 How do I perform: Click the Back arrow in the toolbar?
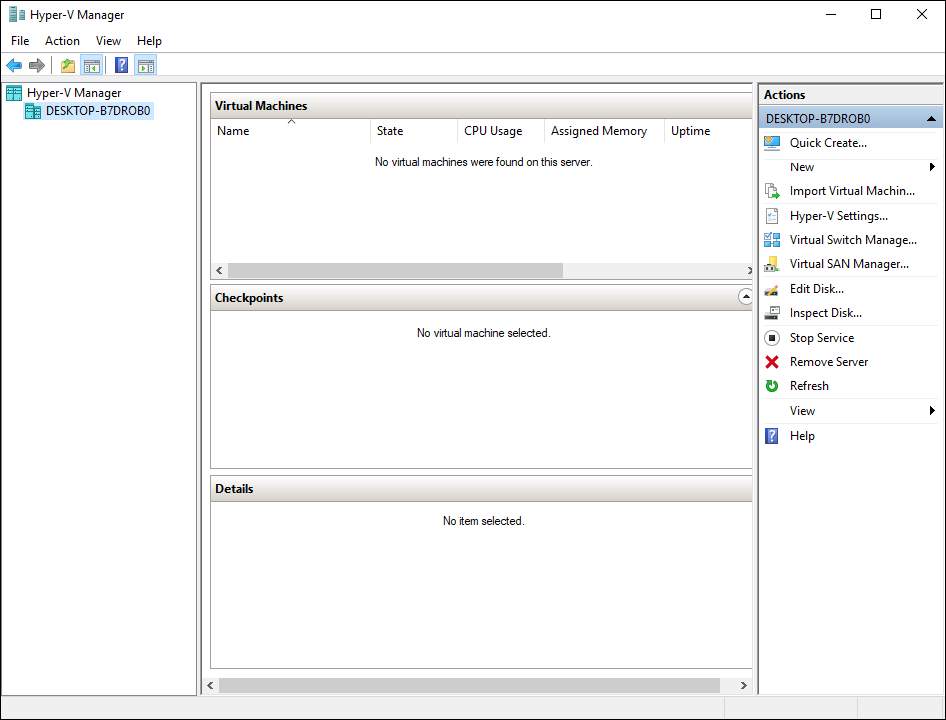click(x=14, y=66)
